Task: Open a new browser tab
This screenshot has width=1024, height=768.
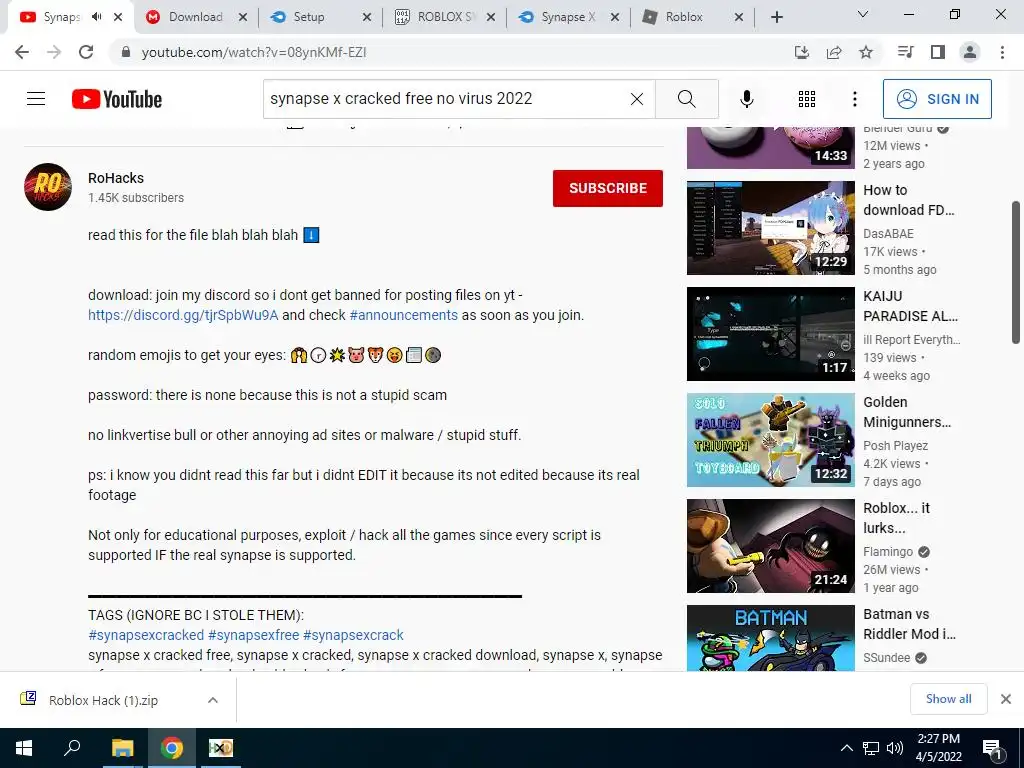Action: click(776, 17)
